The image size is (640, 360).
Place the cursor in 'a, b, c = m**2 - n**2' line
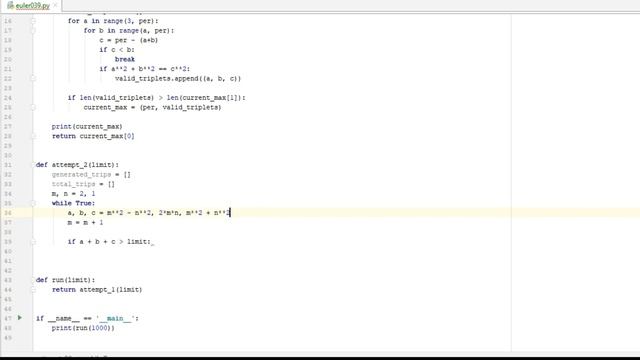[x=149, y=213]
